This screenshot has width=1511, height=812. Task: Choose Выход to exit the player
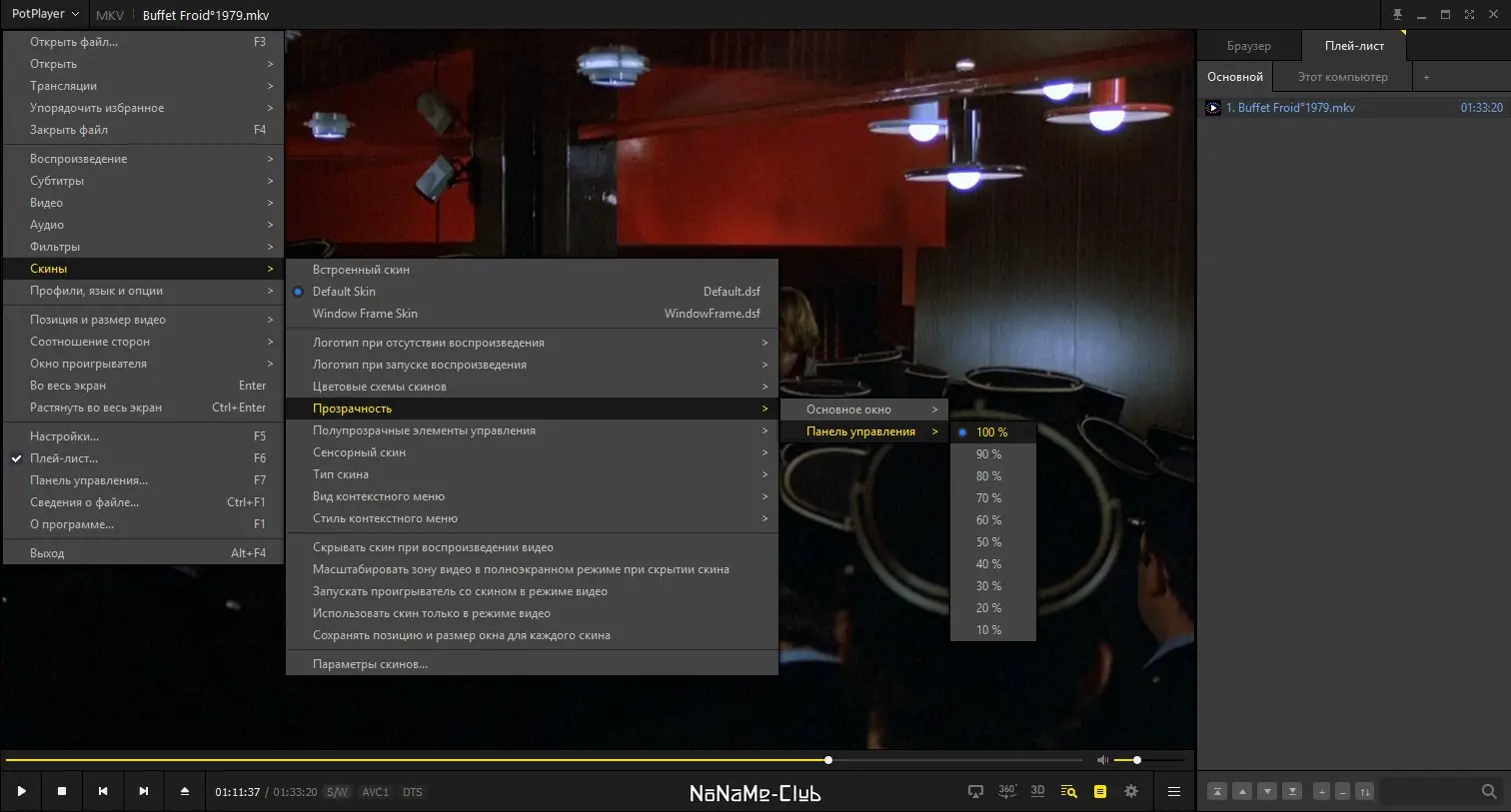[x=143, y=553]
